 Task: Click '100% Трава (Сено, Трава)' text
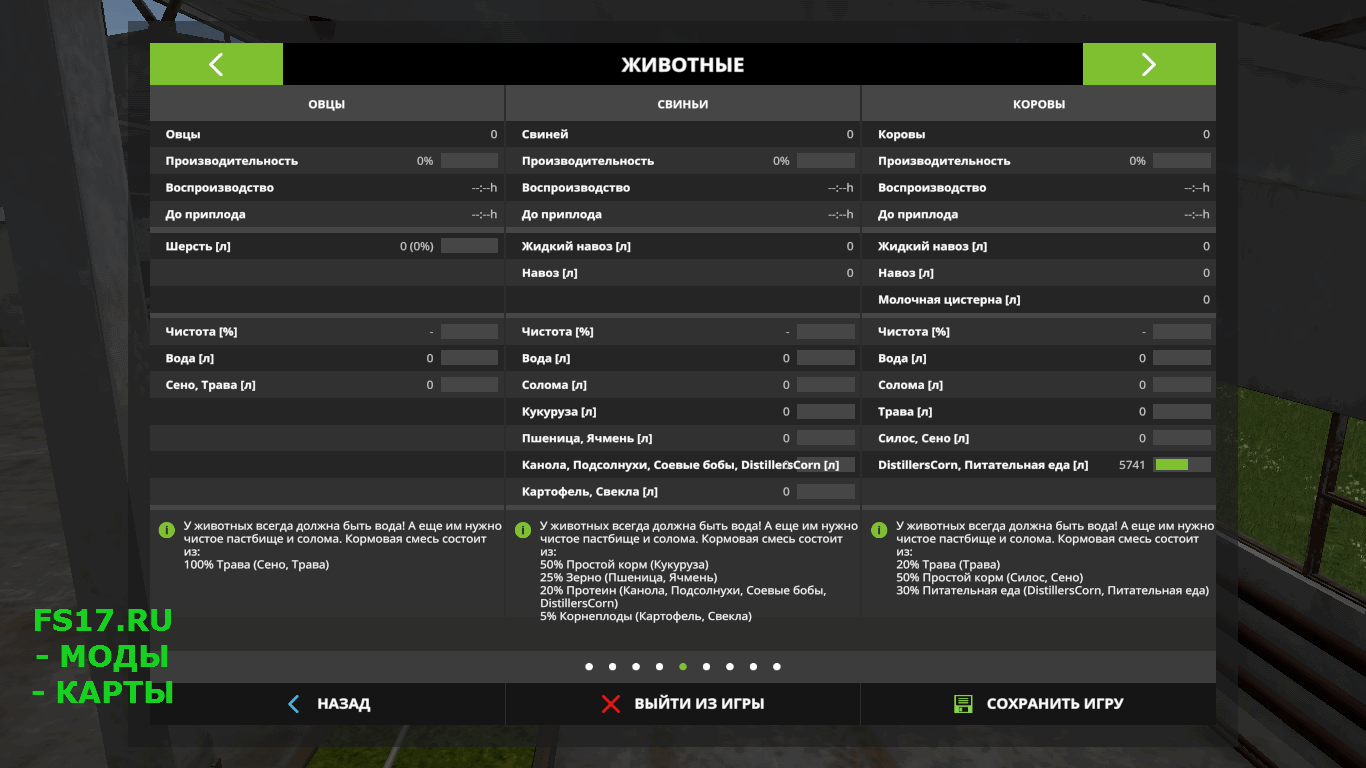click(x=256, y=565)
